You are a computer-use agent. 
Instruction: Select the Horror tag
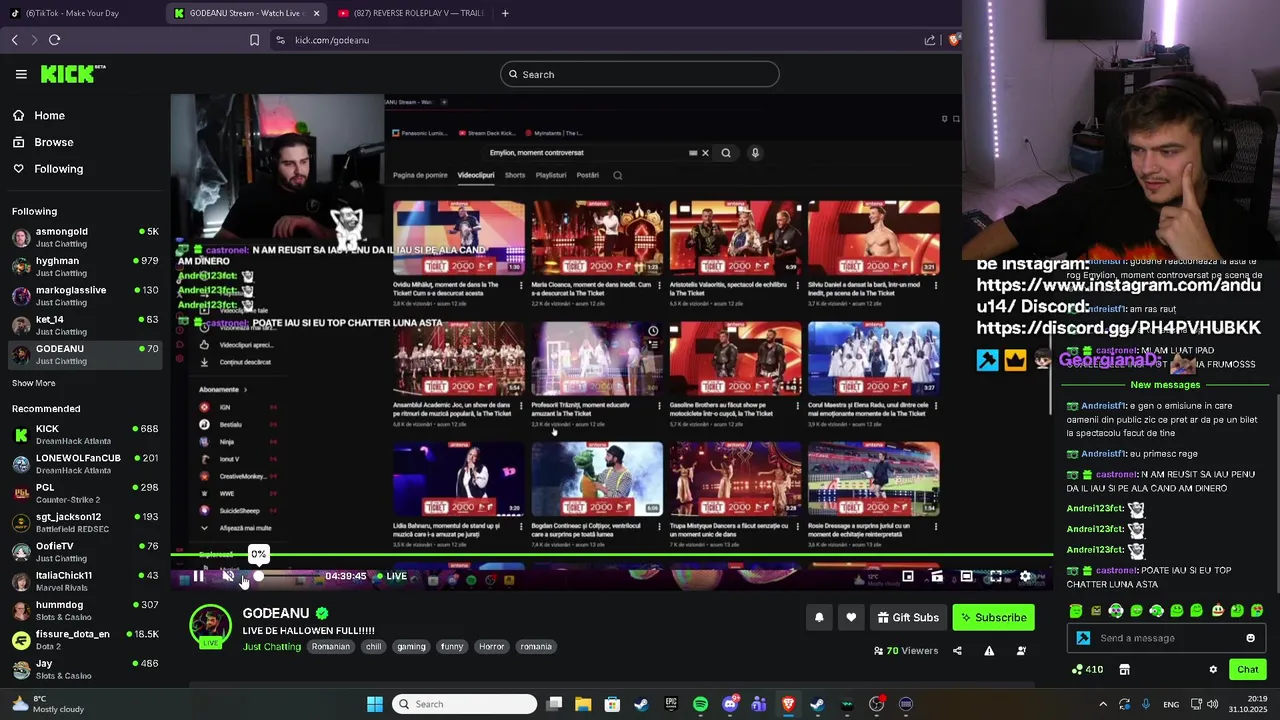pyautogui.click(x=492, y=647)
